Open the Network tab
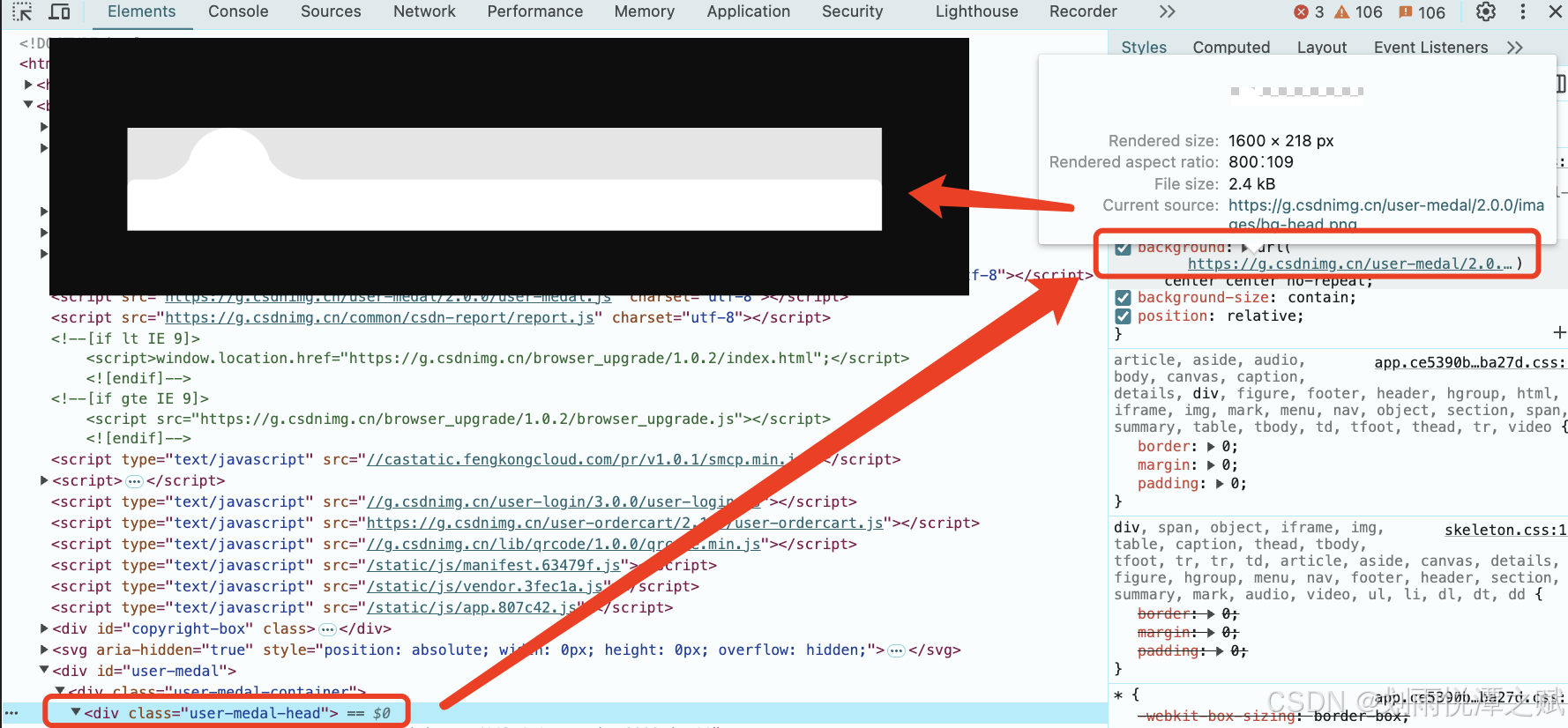 (x=424, y=11)
